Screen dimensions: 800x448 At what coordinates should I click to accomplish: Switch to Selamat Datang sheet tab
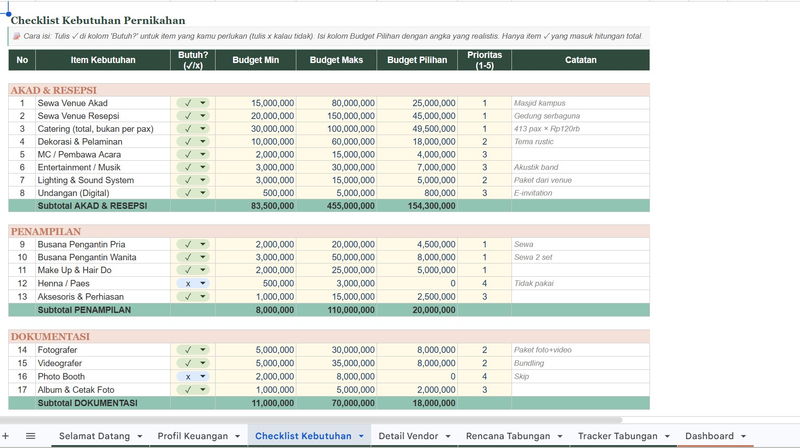pos(94,436)
